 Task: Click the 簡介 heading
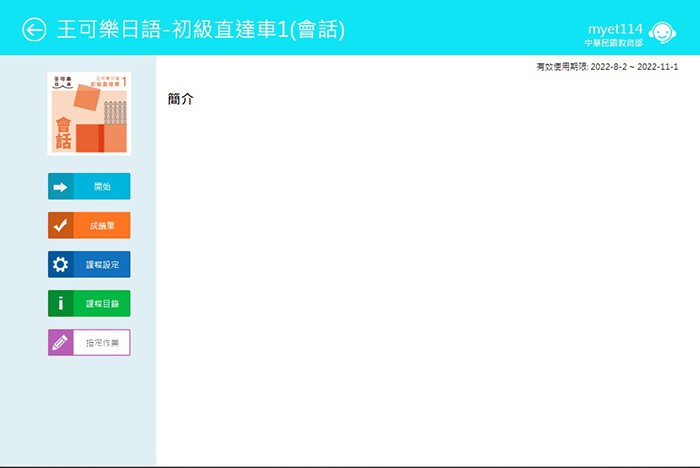181,100
